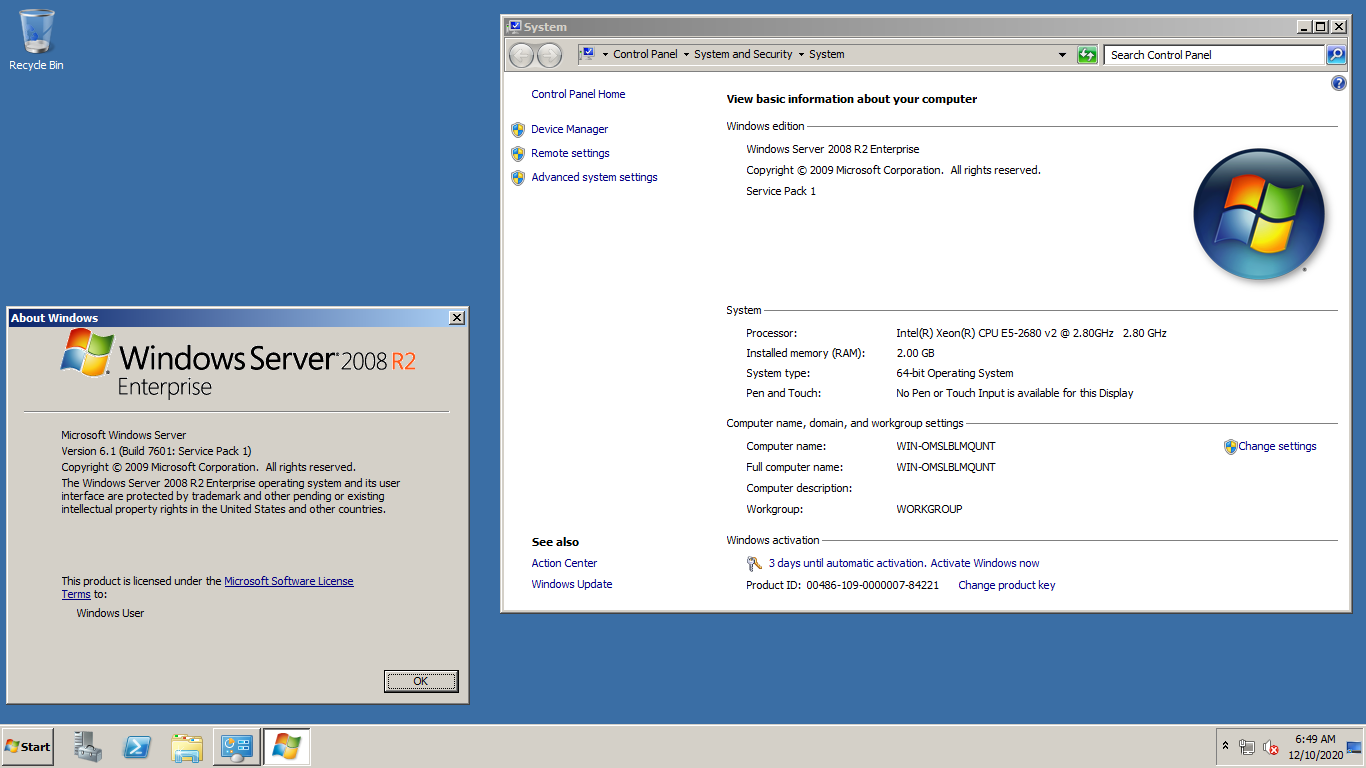Open the Action Center link
This screenshot has height=768, width=1366.
[x=564, y=564]
